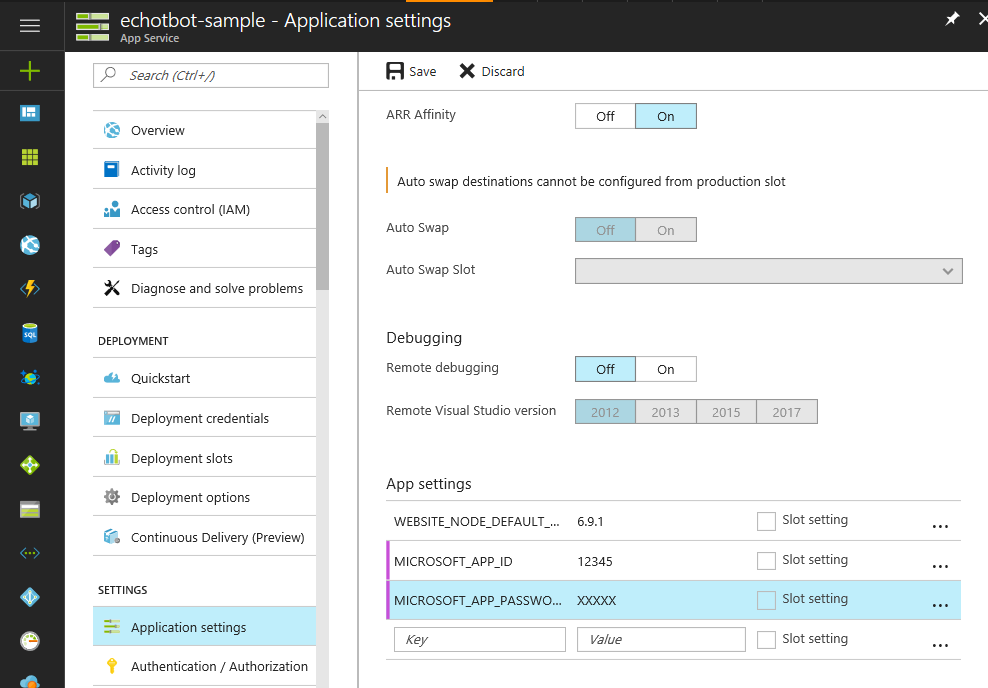Viewport: 988px width, 688px height.
Task: Click the new app setting Value field
Action: (661, 639)
